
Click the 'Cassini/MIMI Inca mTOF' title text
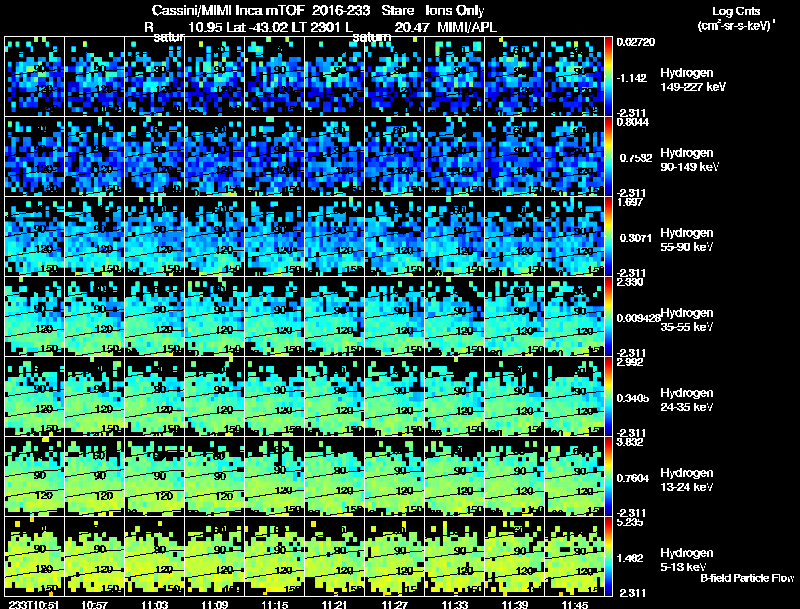pos(228,10)
